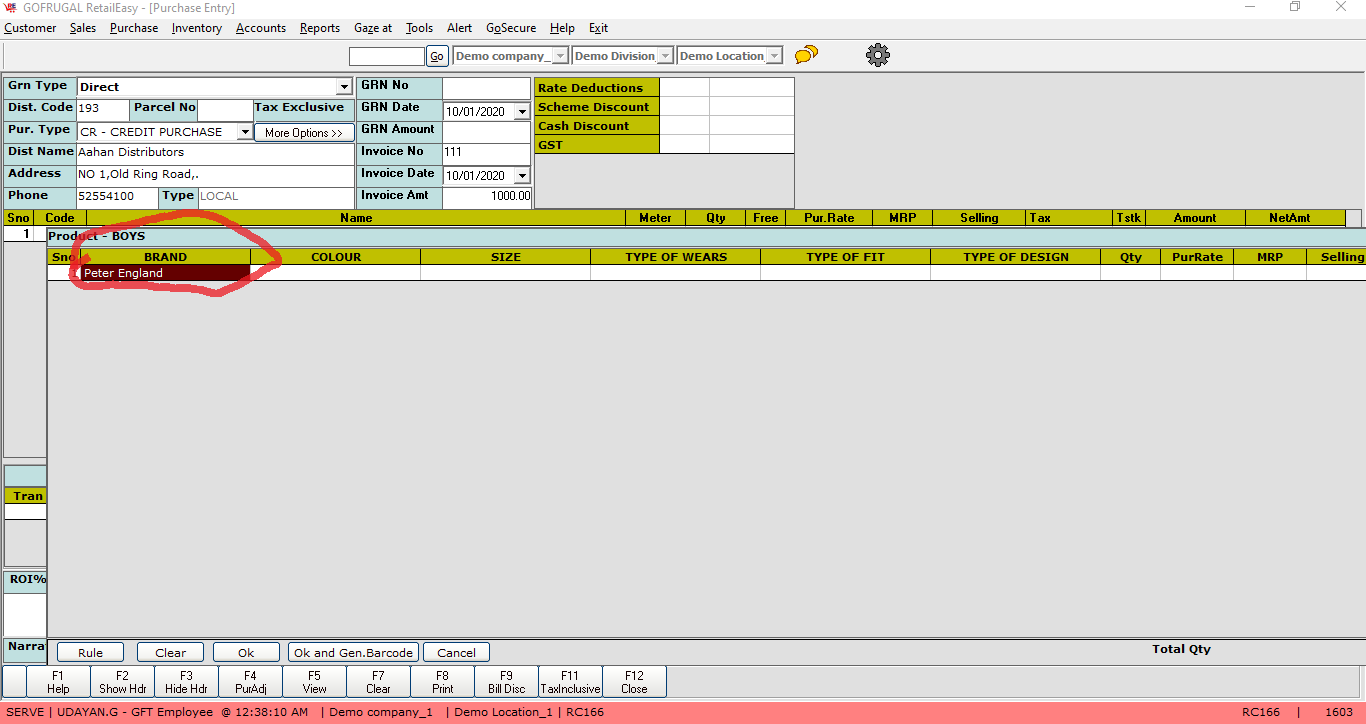1366x724 pixels.
Task: Click the Dist Name field
Action: coord(215,153)
